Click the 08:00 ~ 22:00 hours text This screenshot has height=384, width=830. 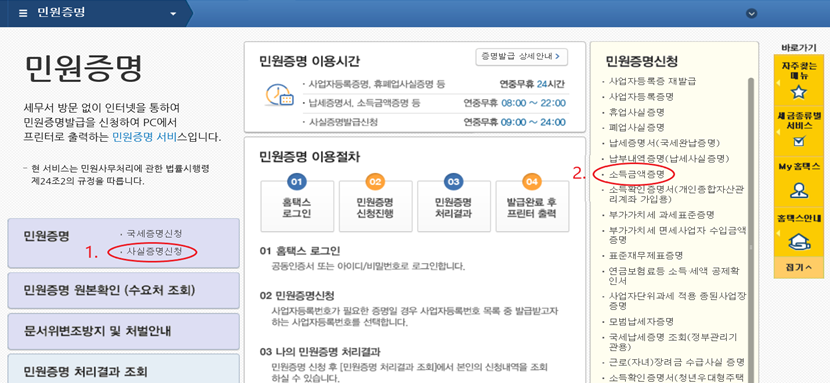[533, 103]
